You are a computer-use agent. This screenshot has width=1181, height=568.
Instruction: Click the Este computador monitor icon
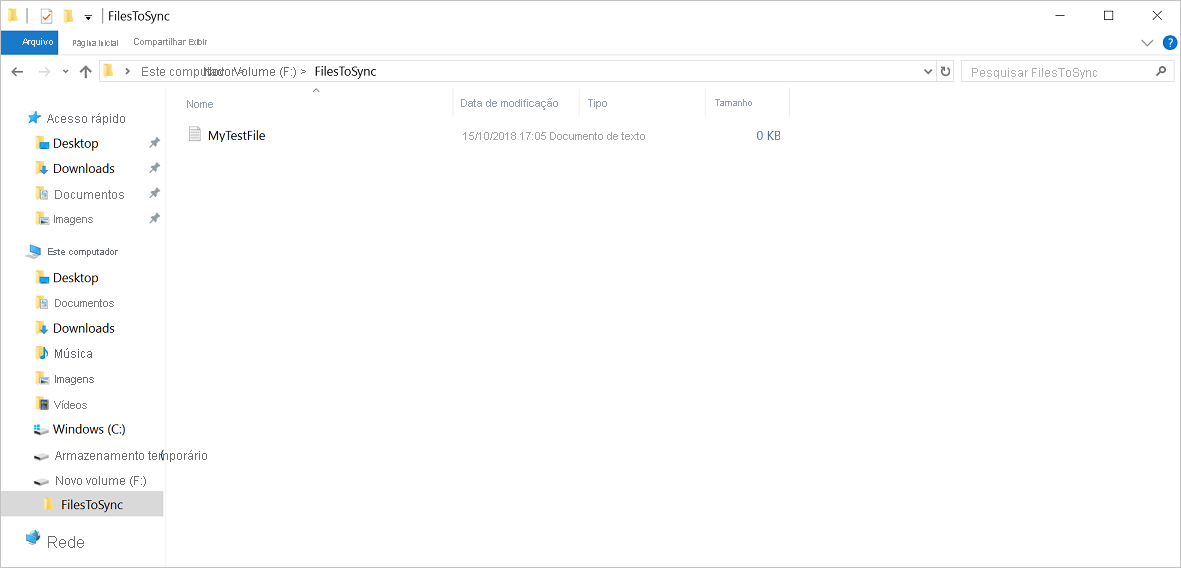coord(33,251)
